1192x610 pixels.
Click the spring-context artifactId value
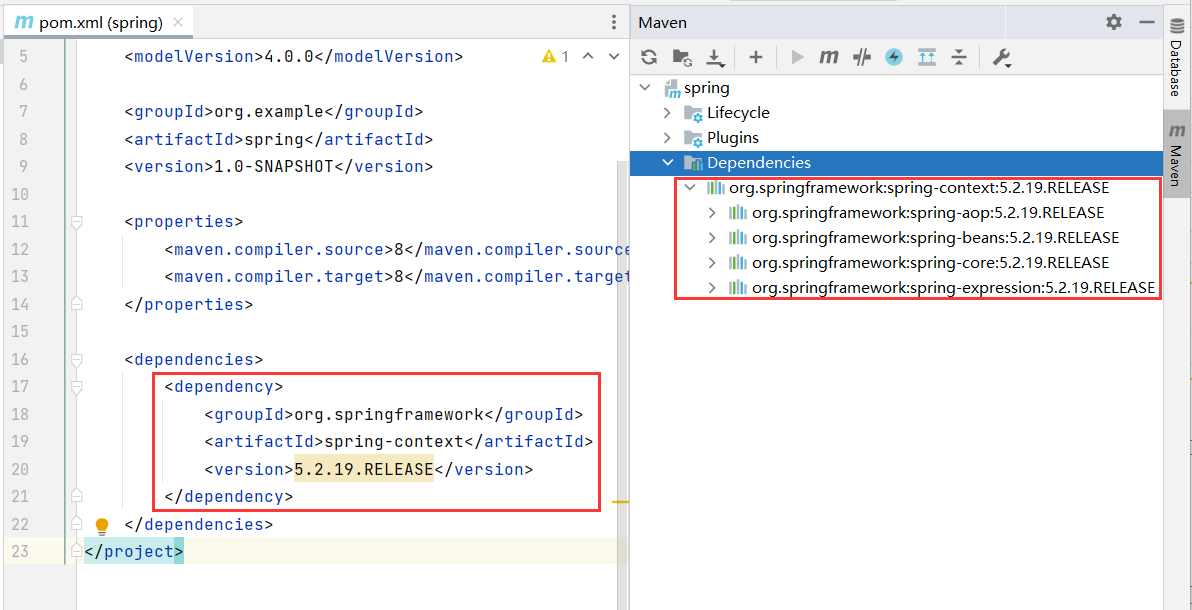pos(394,442)
